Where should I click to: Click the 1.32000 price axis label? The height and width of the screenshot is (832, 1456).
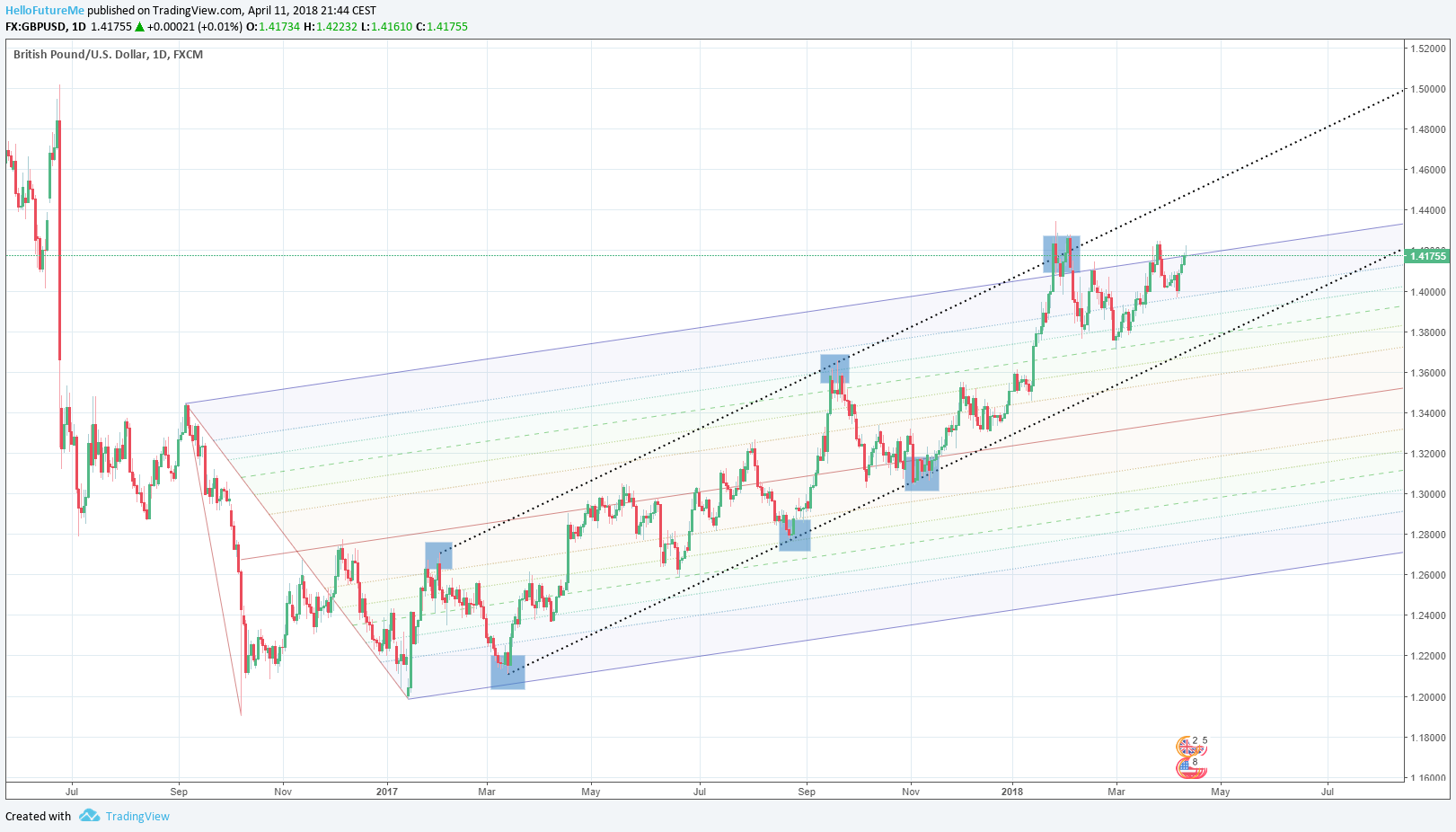pyautogui.click(x=1428, y=454)
